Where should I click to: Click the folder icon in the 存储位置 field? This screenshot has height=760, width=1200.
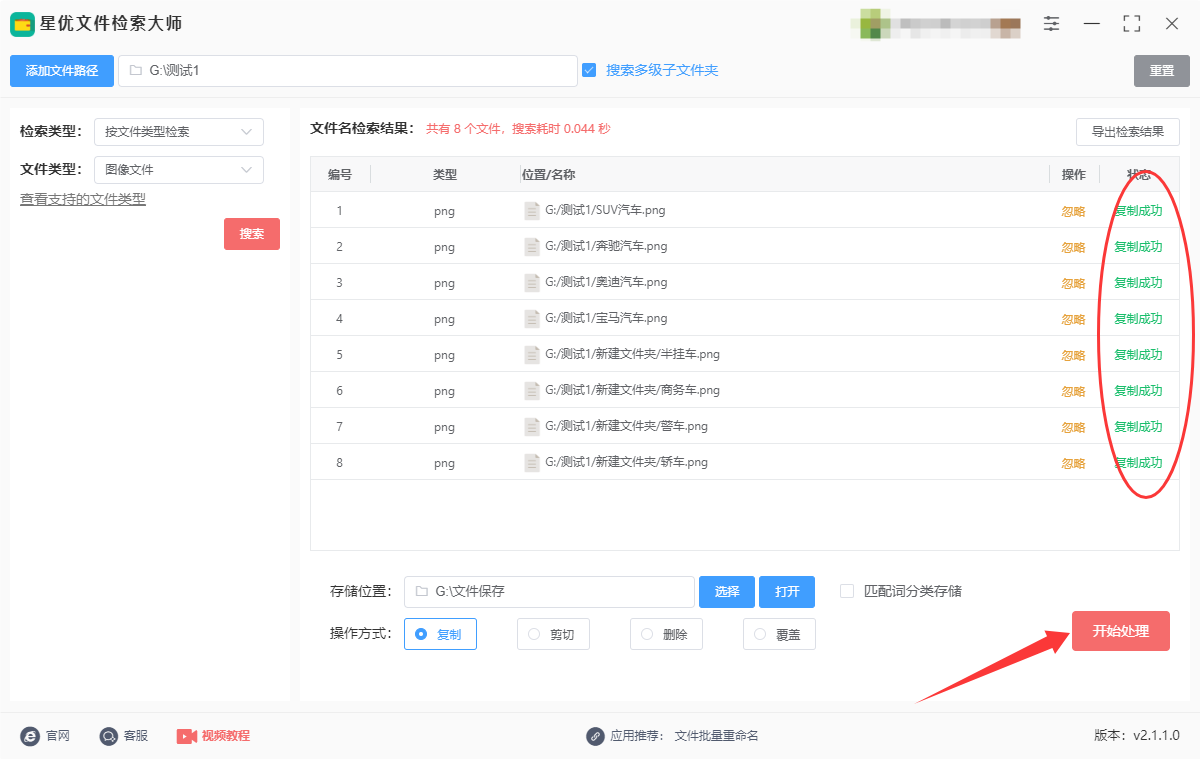click(x=421, y=592)
